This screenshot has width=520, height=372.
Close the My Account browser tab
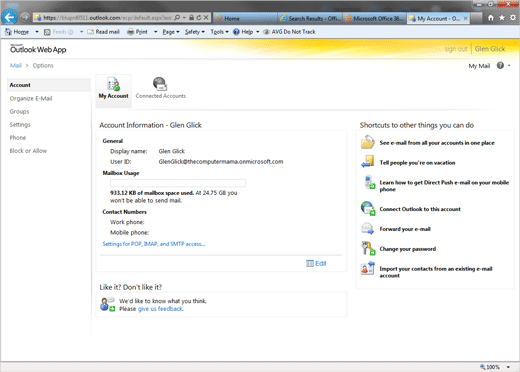pos(466,18)
